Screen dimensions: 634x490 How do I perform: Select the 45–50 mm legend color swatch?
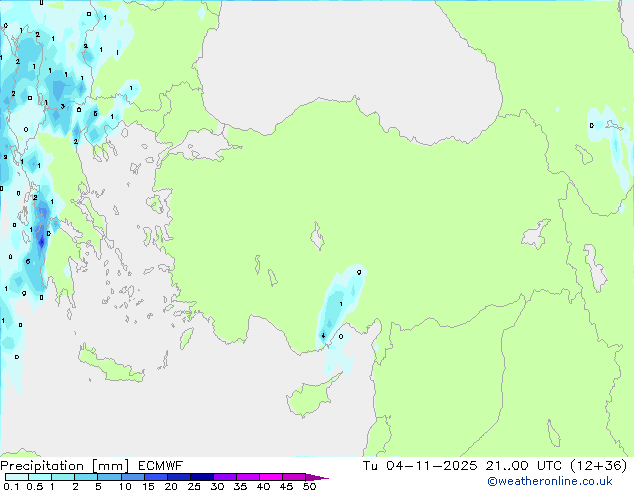294,477
